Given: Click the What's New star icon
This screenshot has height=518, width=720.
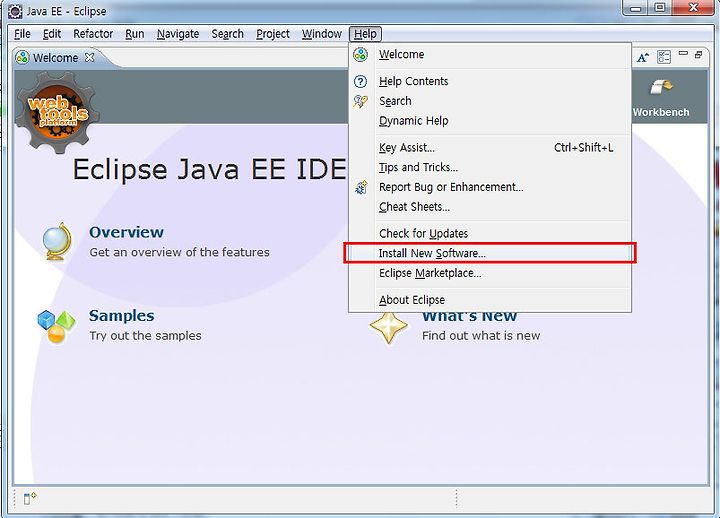Looking at the screenshot, I should (389, 327).
